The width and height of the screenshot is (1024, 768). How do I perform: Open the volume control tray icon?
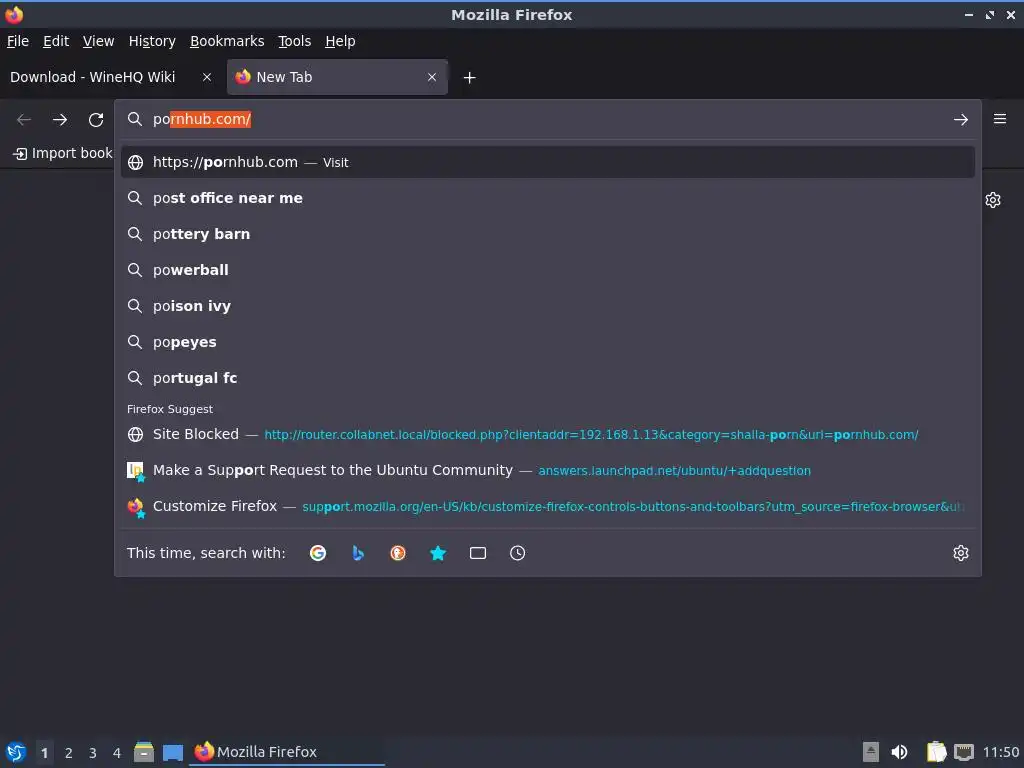[x=899, y=752]
